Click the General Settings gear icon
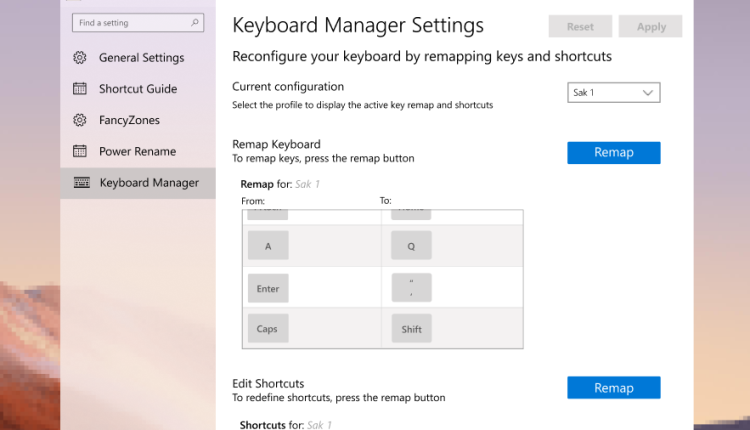 coord(80,58)
